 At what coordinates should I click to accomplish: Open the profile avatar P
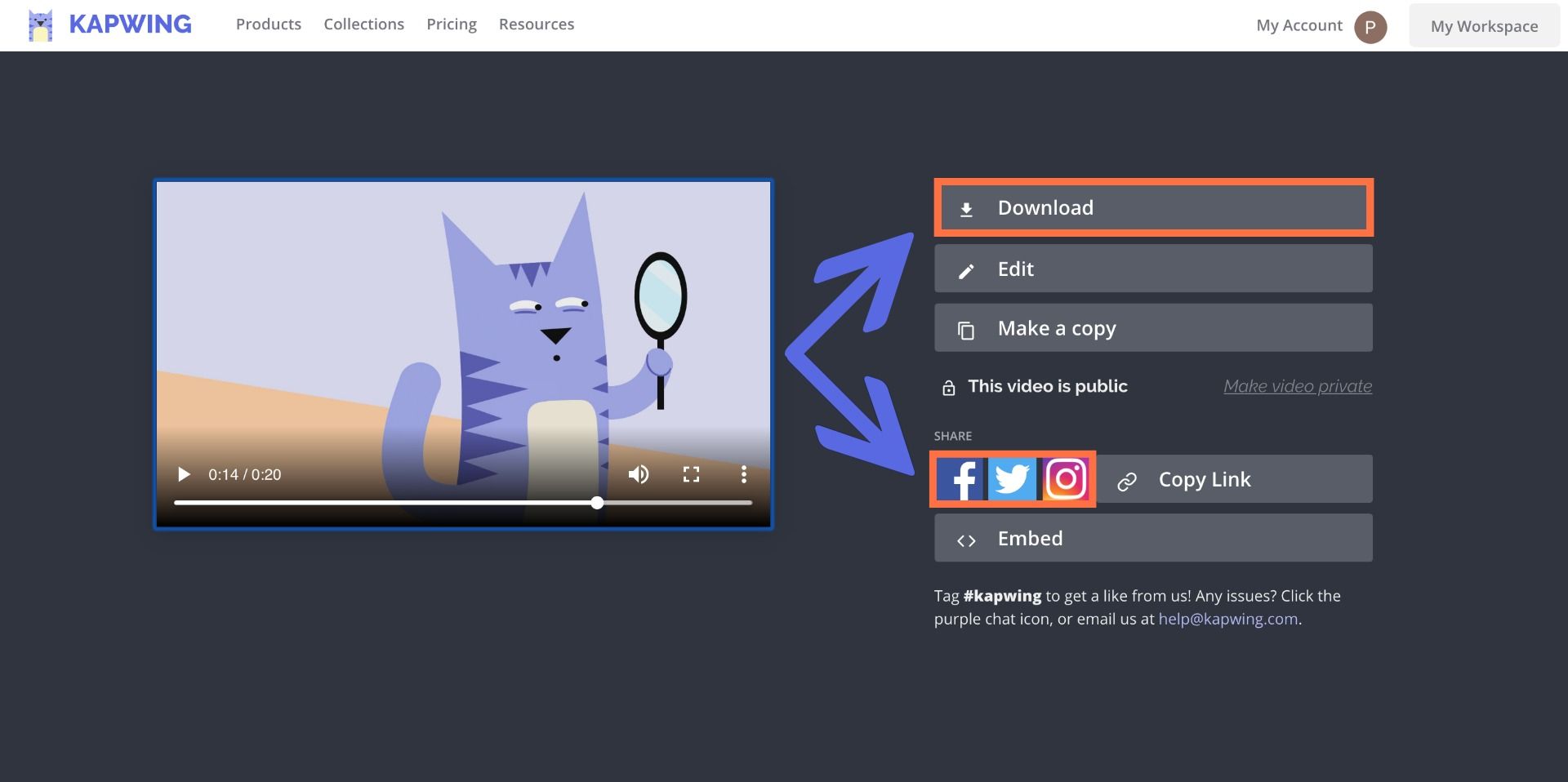(1370, 27)
